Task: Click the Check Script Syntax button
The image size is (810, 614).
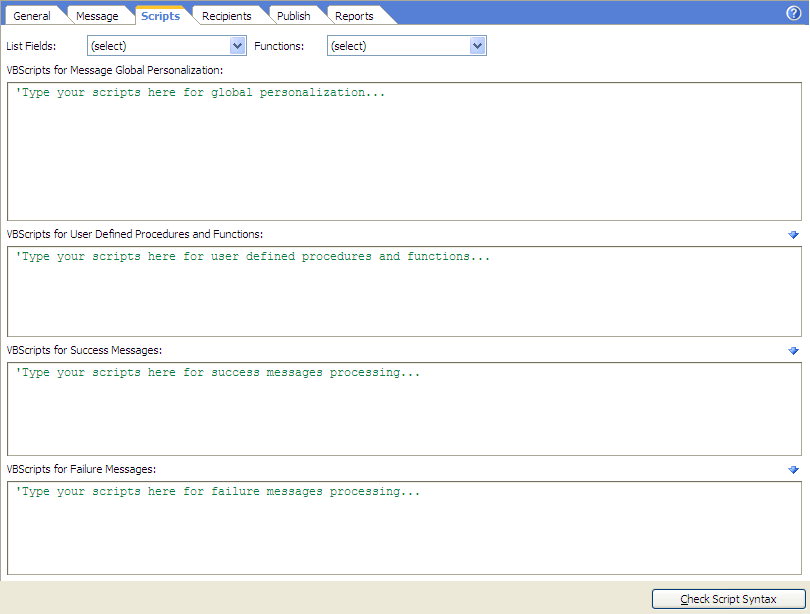Action: [728, 599]
